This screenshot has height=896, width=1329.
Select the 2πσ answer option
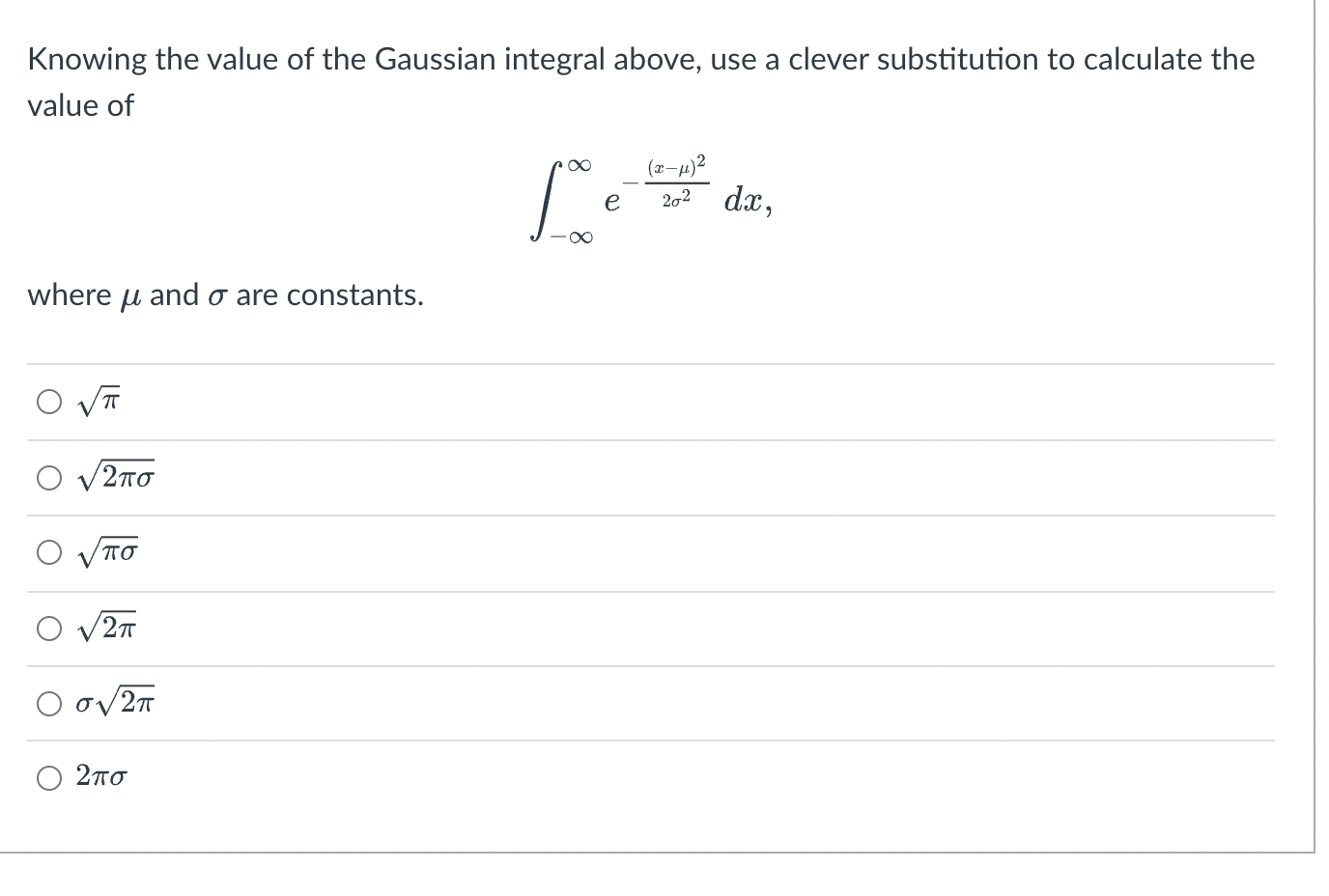(49, 777)
